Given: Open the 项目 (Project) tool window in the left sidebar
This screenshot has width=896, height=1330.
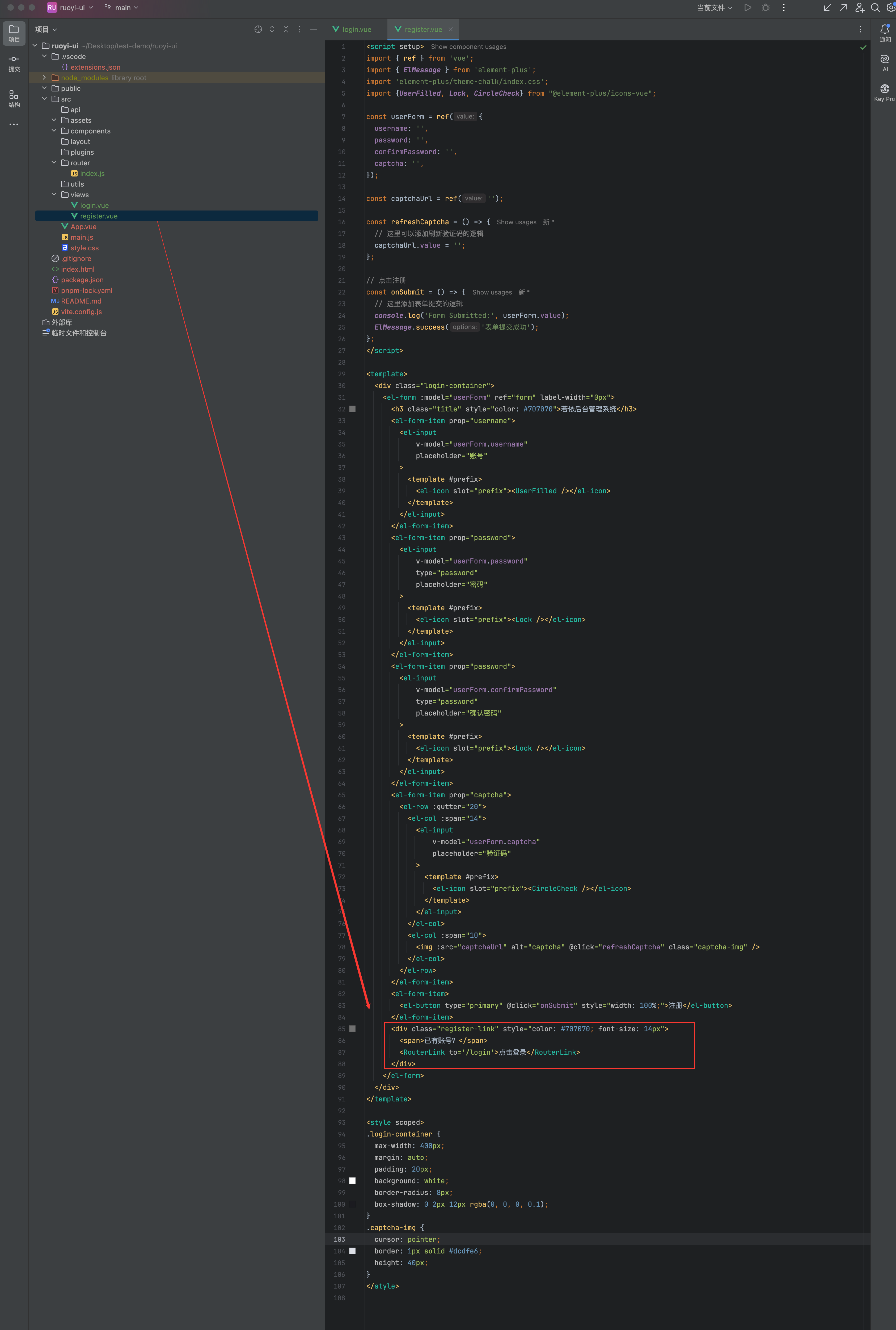Looking at the screenshot, I should (14, 33).
